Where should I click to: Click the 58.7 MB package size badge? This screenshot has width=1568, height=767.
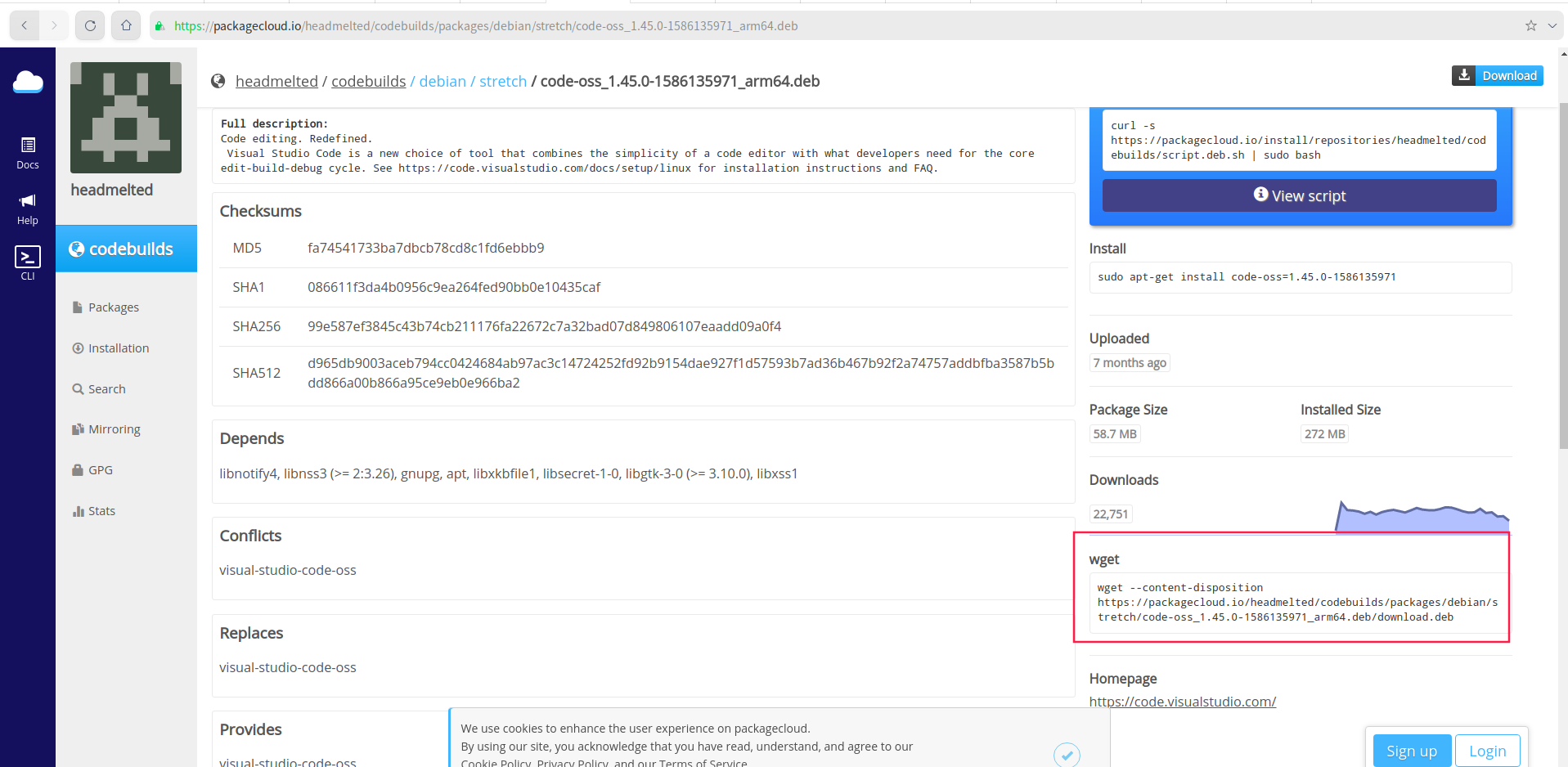click(1115, 434)
